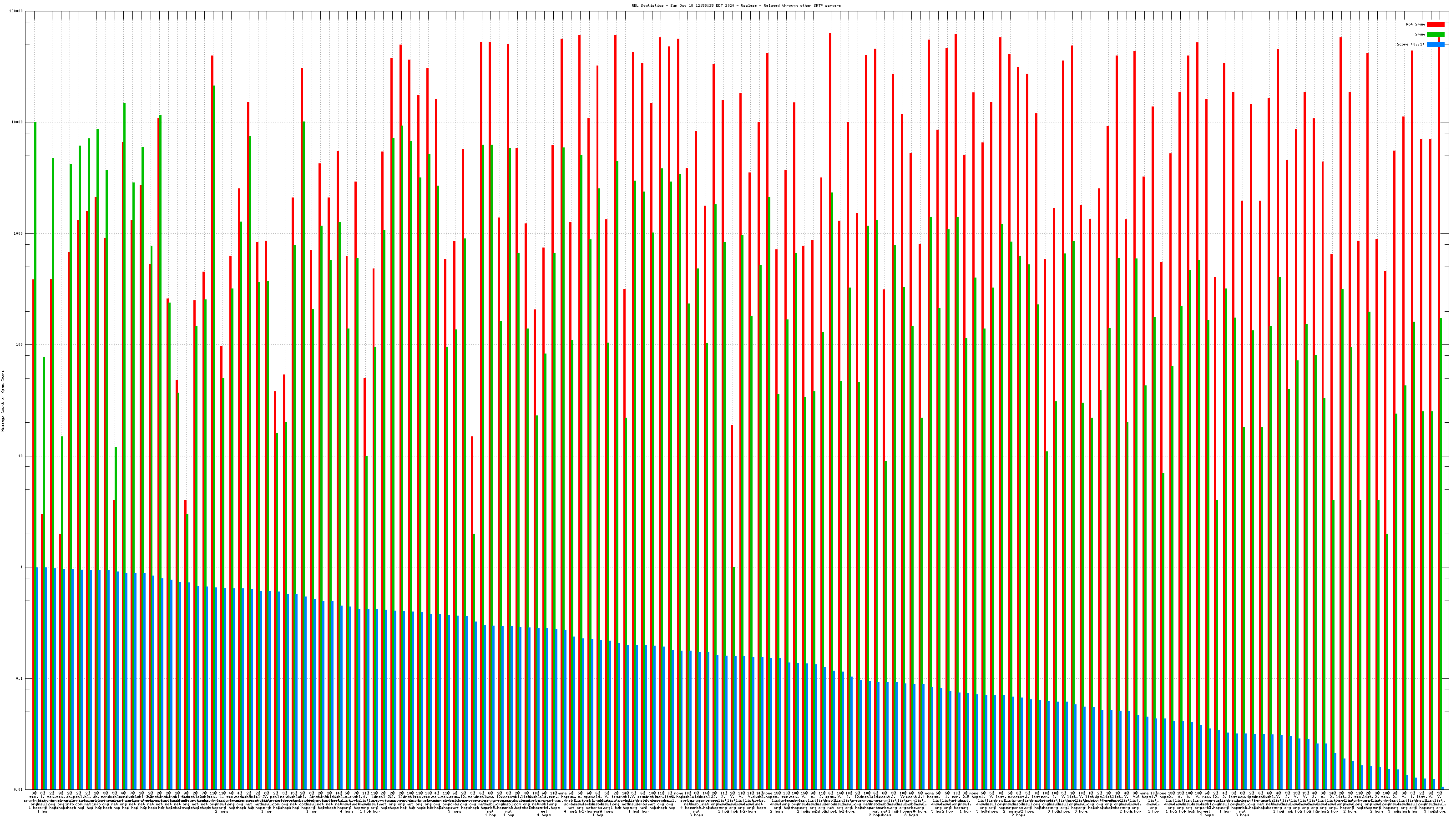Click the 10000 y-axis tick label
The height and width of the screenshot is (819, 1456).
tap(18, 123)
